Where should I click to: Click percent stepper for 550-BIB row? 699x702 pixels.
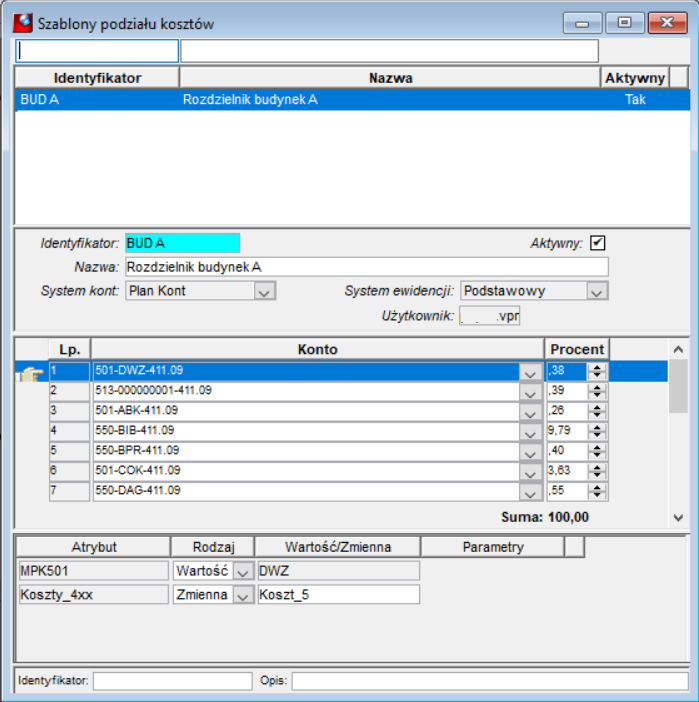(597, 431)
